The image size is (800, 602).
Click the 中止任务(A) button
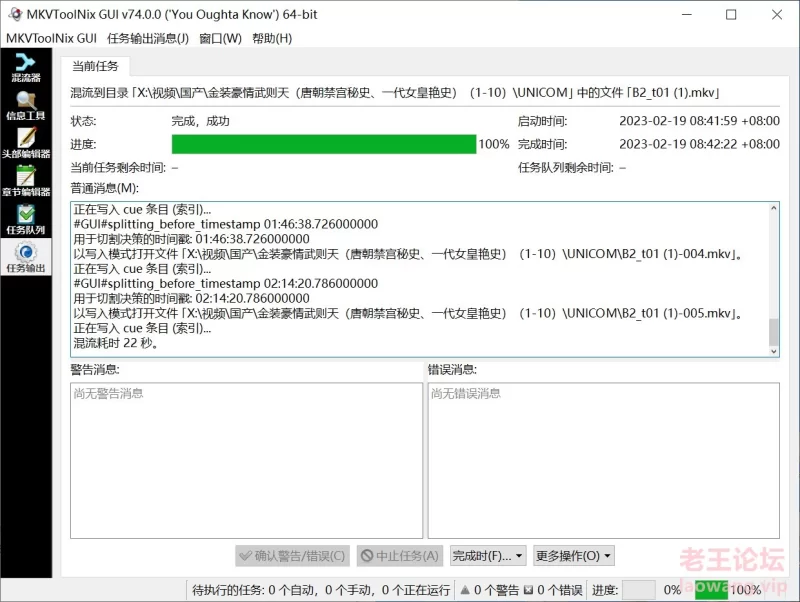coord(400,556)
